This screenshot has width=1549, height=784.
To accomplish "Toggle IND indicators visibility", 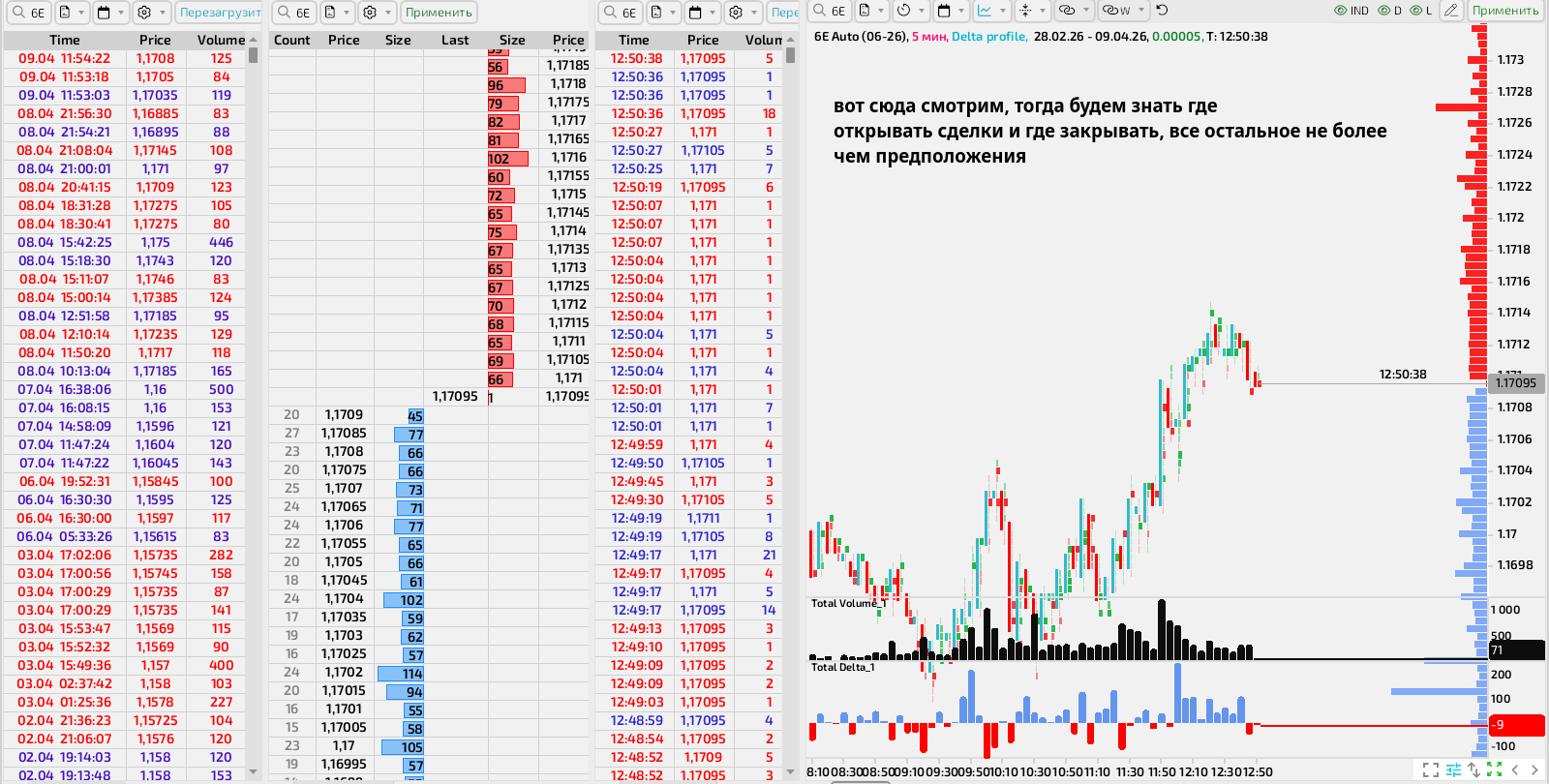I will point(1352,11).
